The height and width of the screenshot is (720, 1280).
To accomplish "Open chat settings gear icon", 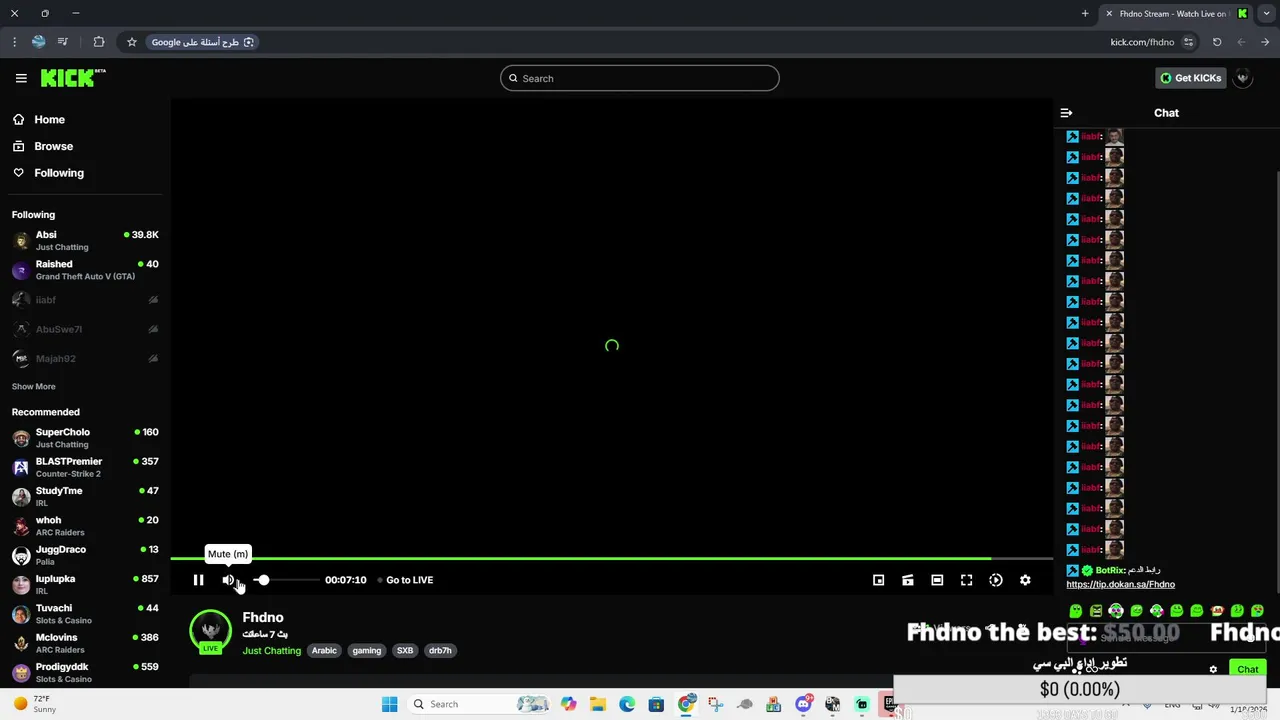I will click(1213, 669).
